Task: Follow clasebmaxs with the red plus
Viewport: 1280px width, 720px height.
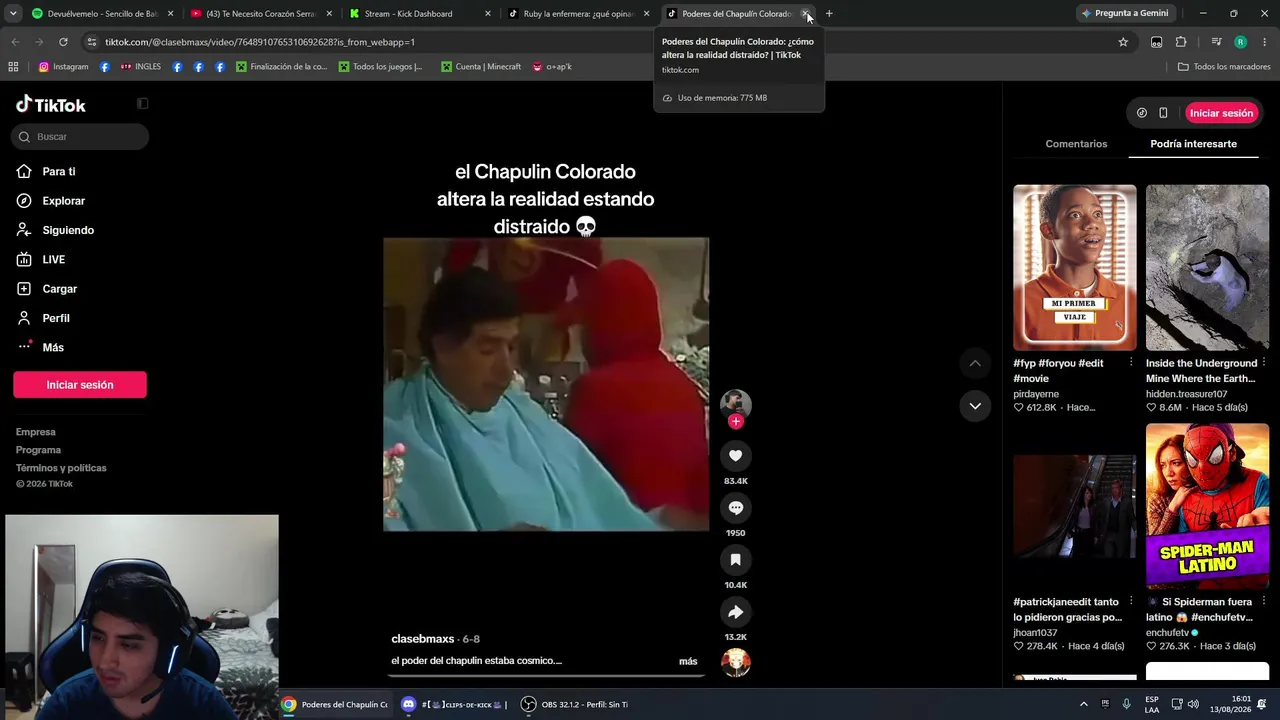Action: coord(736,422)
